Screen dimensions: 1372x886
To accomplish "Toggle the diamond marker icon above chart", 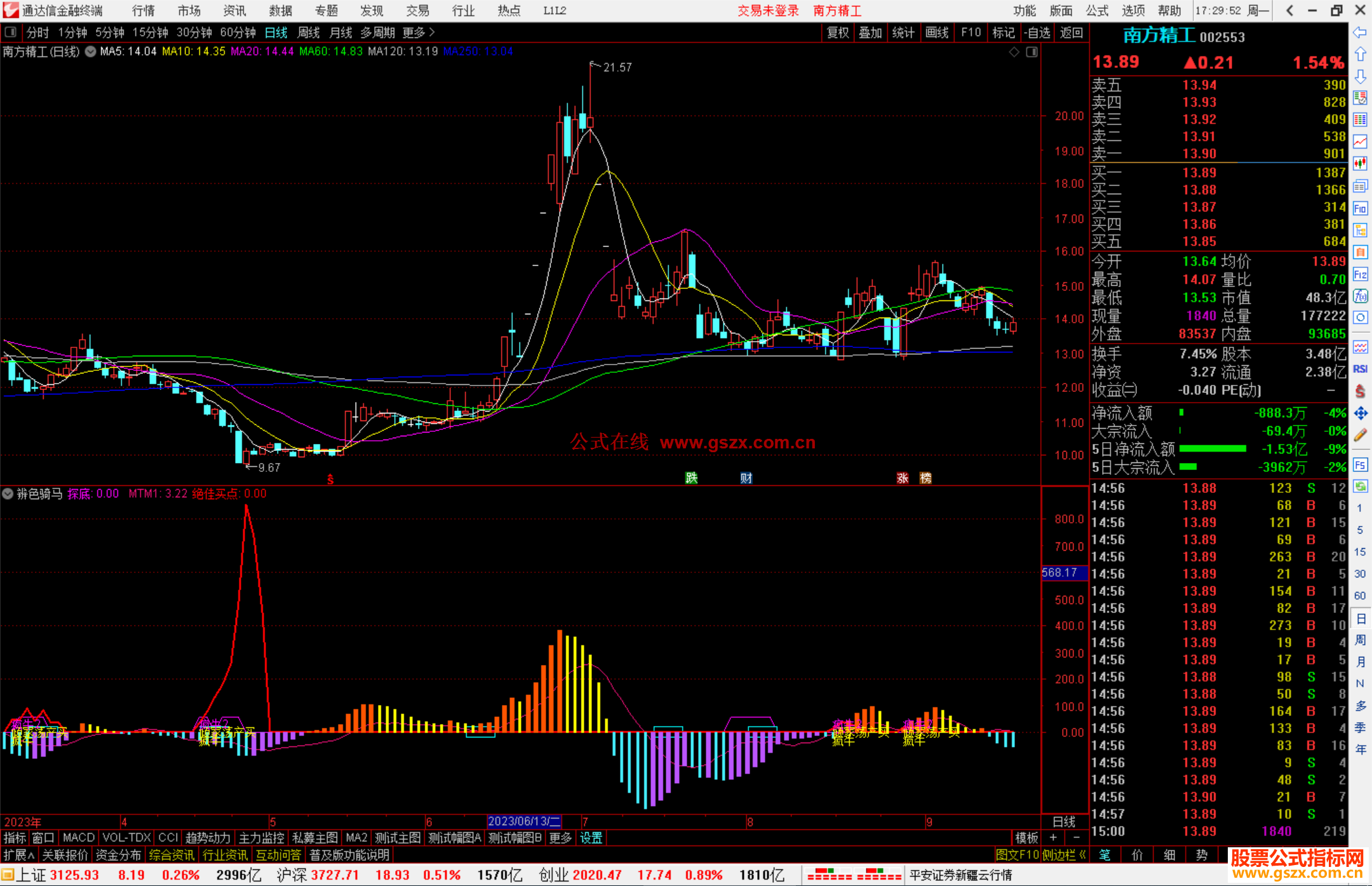I will pyautogui.click(x=1014, y=52).
